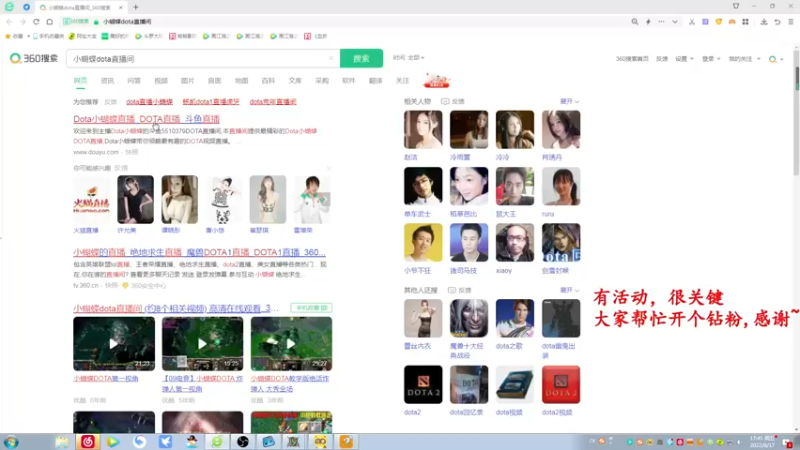
Task: Open the 登录 dropdown
Action: coord(711,59)
